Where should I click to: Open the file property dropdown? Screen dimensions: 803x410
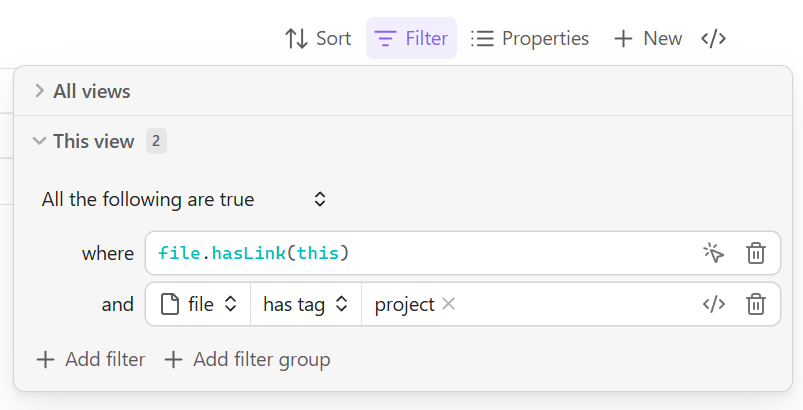coord(199,304)
